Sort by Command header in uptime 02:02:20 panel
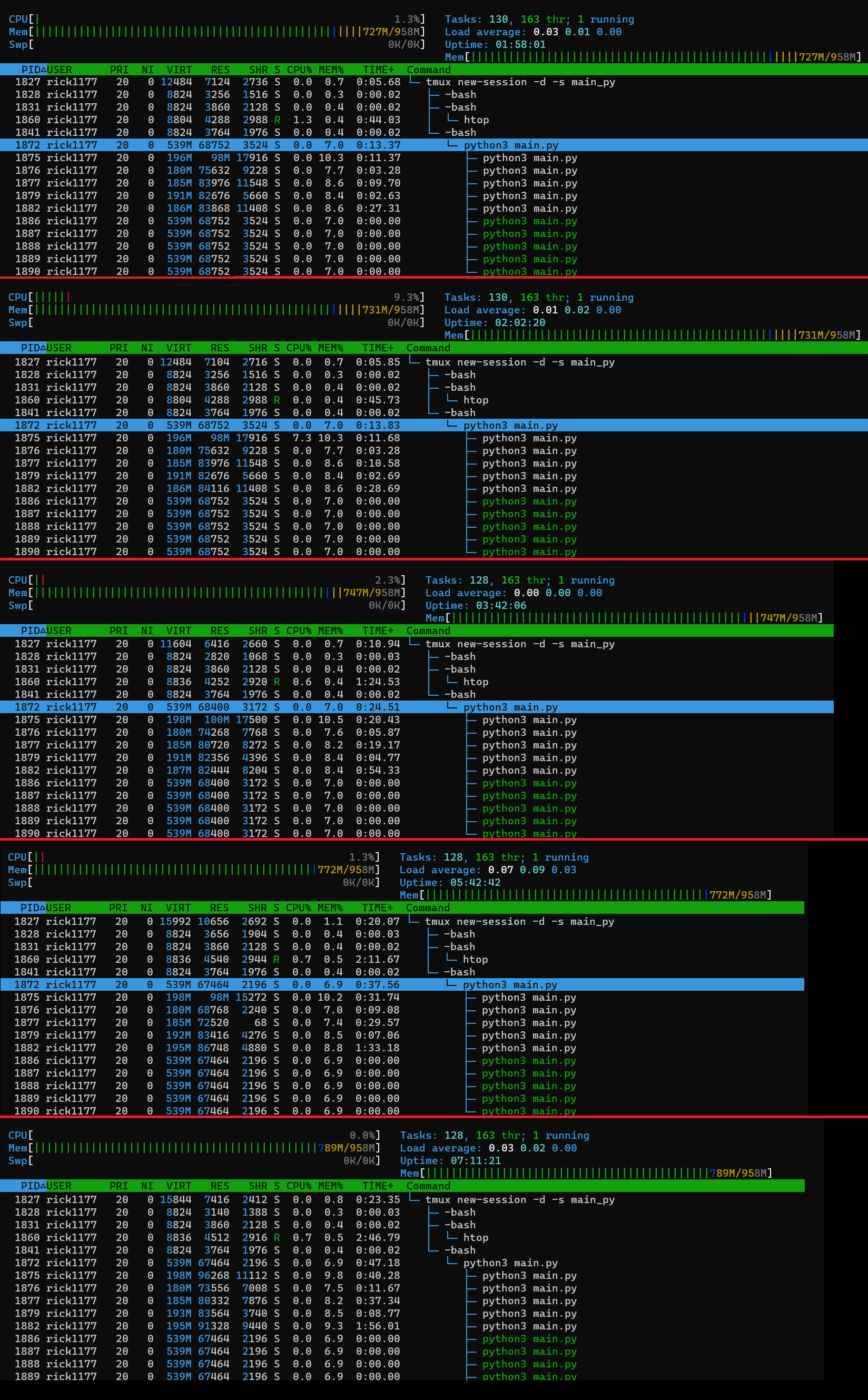Image resolution: width=868 pixels, height=1400 pixels. [x=428, y=348]
